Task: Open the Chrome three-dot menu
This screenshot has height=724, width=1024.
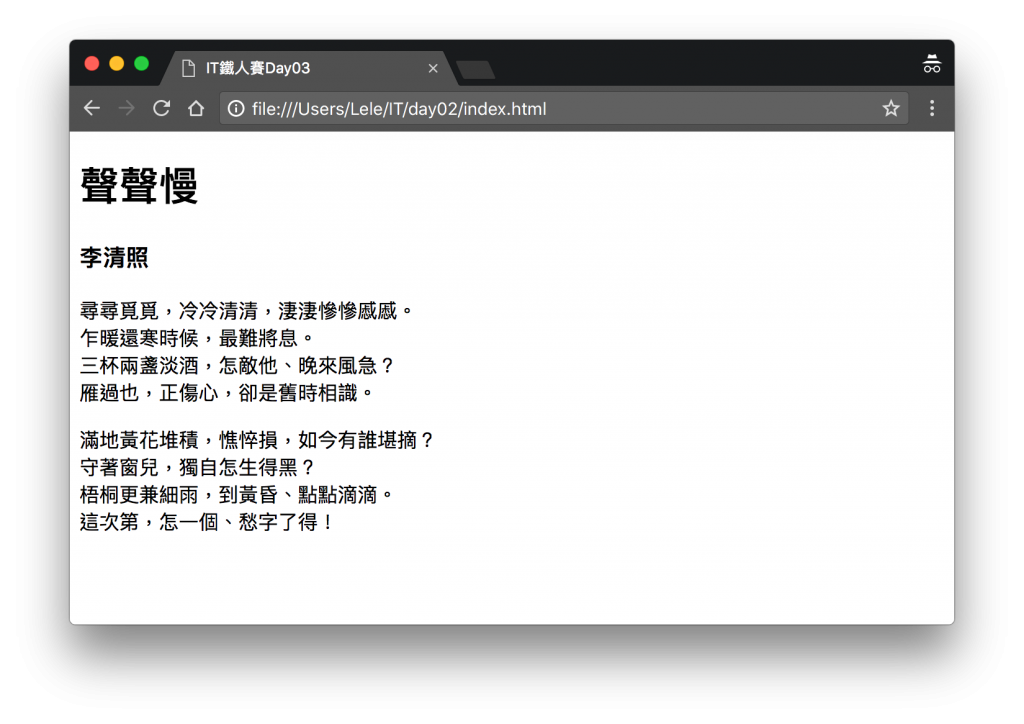Action: (x=932, y=108)
